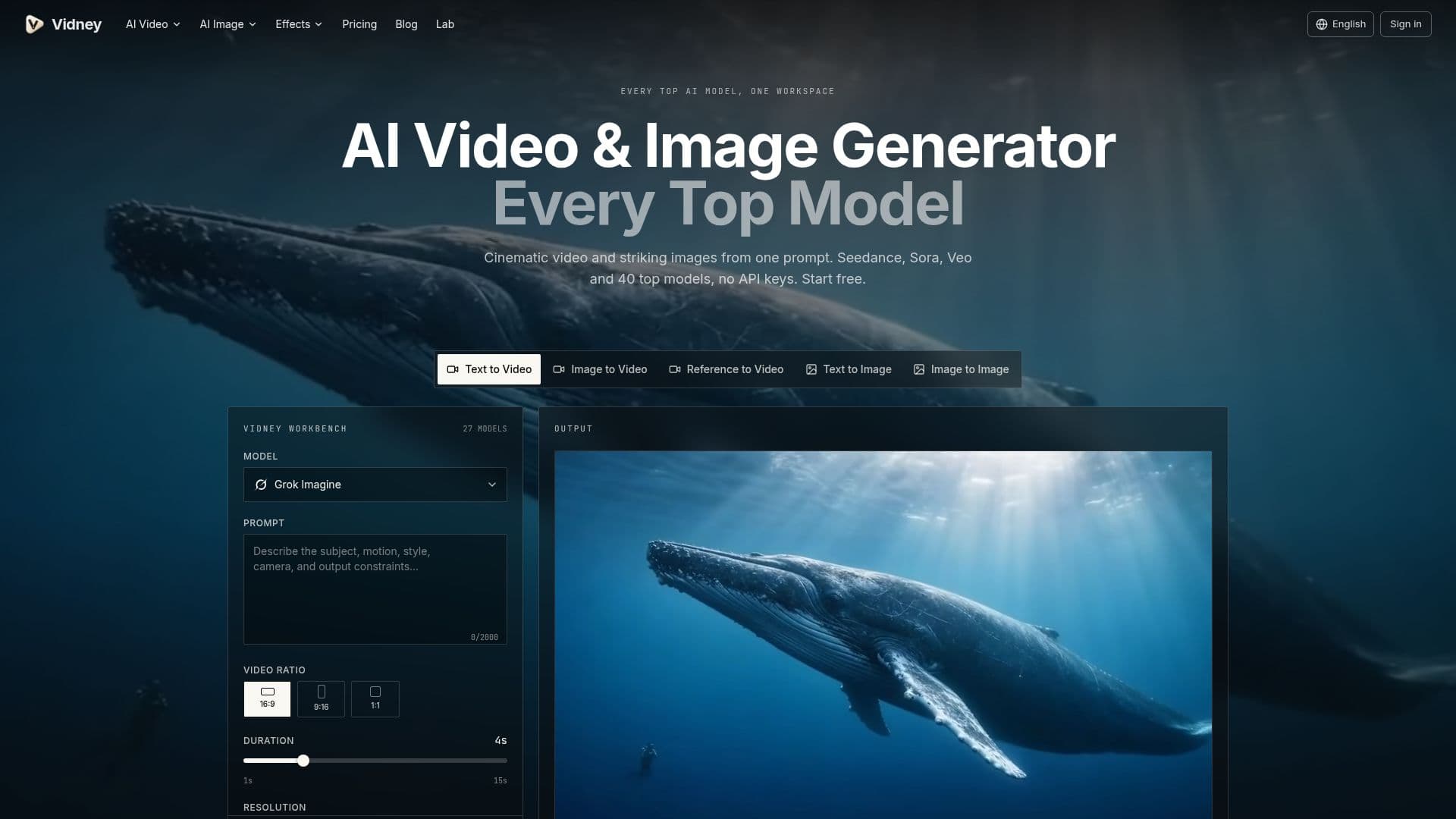Click the 1s minimum duration label
1456x819 pixels.
[x=248, y=781]
